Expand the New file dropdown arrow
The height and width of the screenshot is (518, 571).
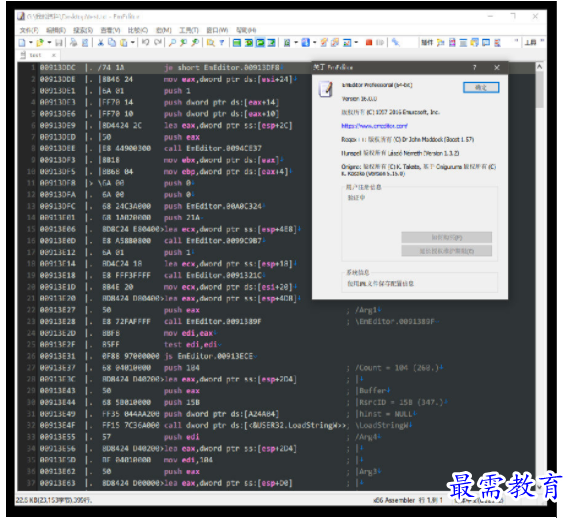click(31, 43)
